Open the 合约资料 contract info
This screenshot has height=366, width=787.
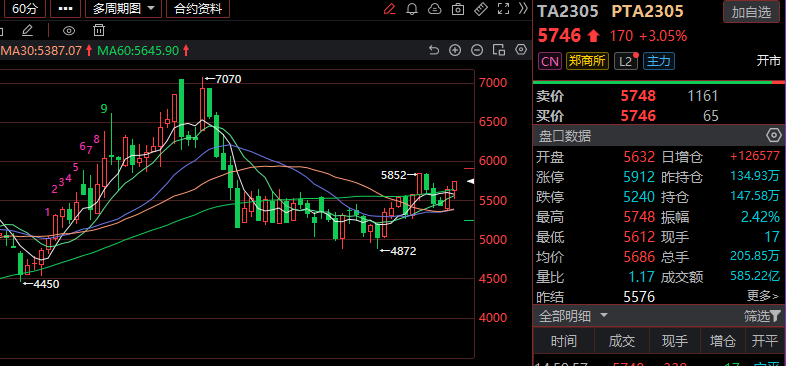click(x=198, y=9)
